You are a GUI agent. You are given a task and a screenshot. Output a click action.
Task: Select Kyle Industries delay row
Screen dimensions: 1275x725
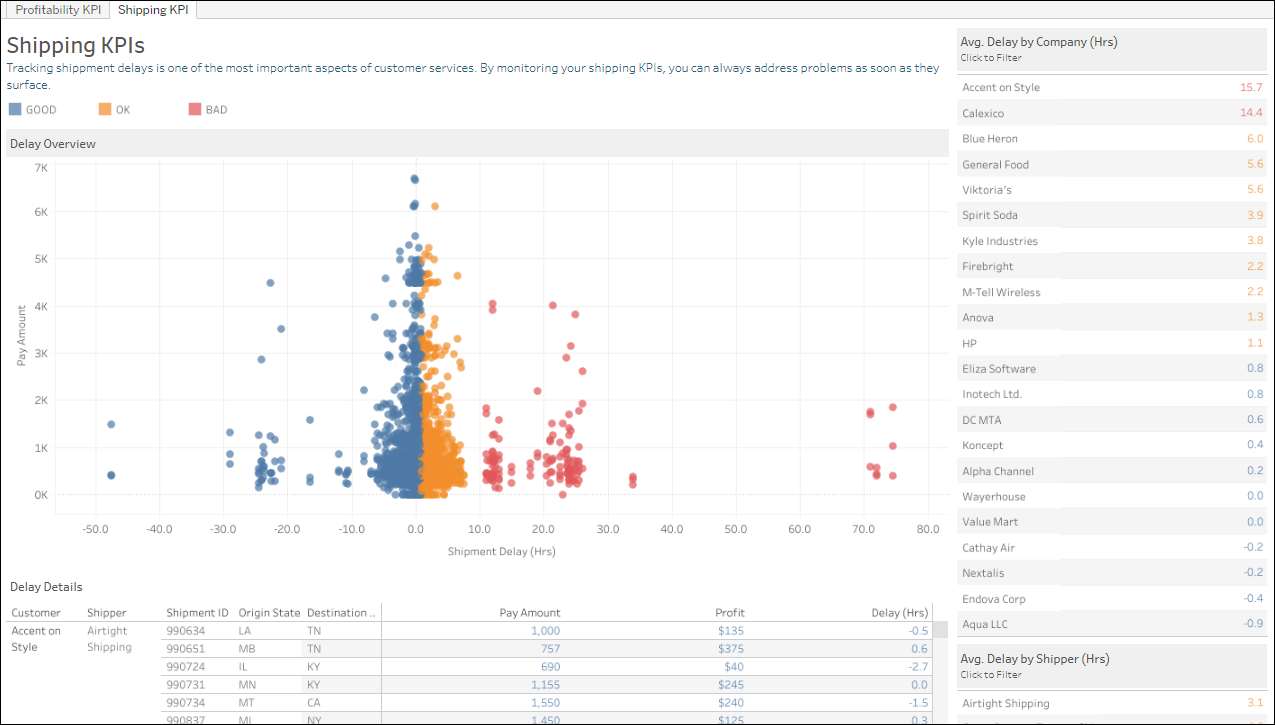pyautogui.click(x=1112, y=241)
